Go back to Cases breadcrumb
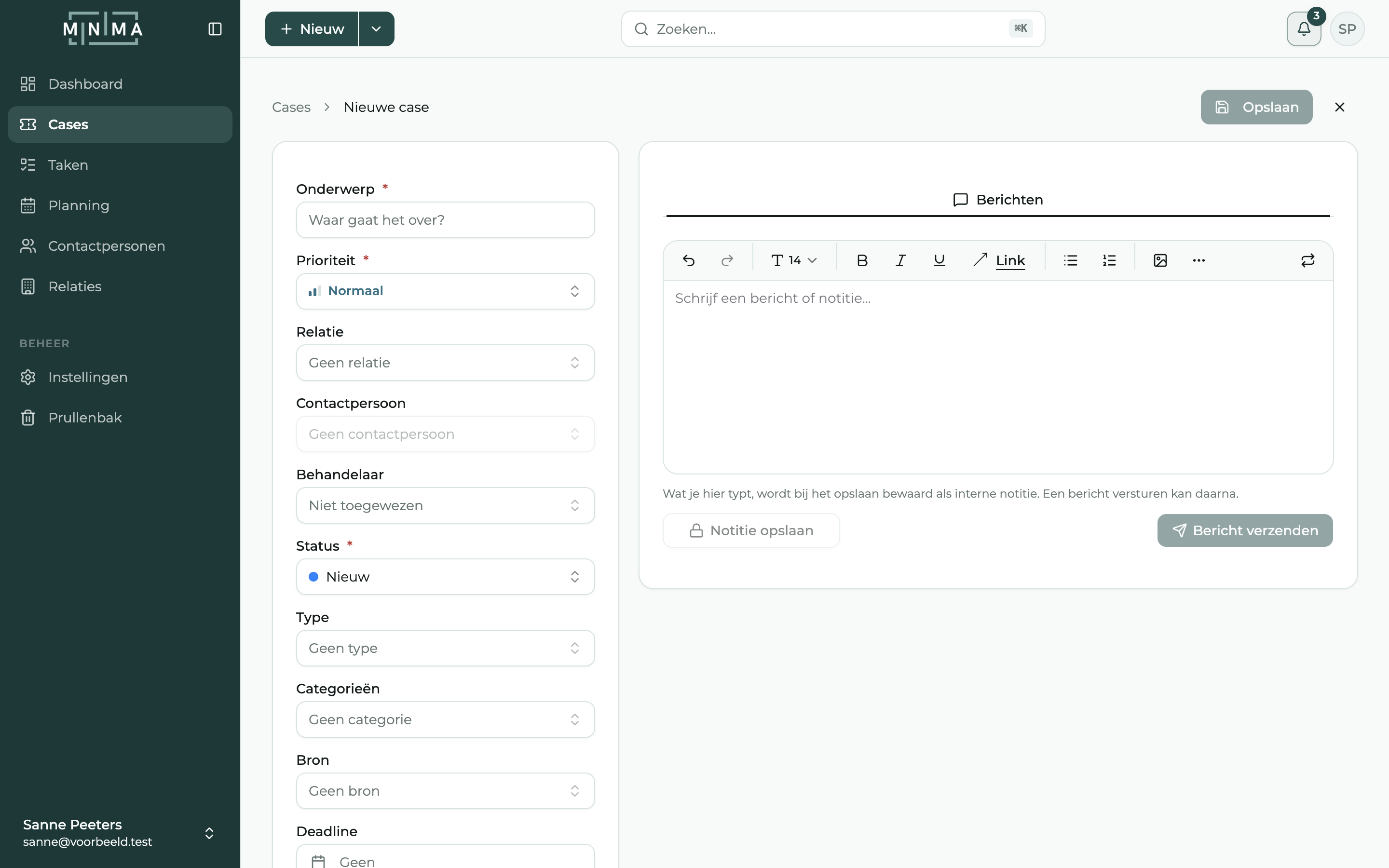 (x=291, y=108)
